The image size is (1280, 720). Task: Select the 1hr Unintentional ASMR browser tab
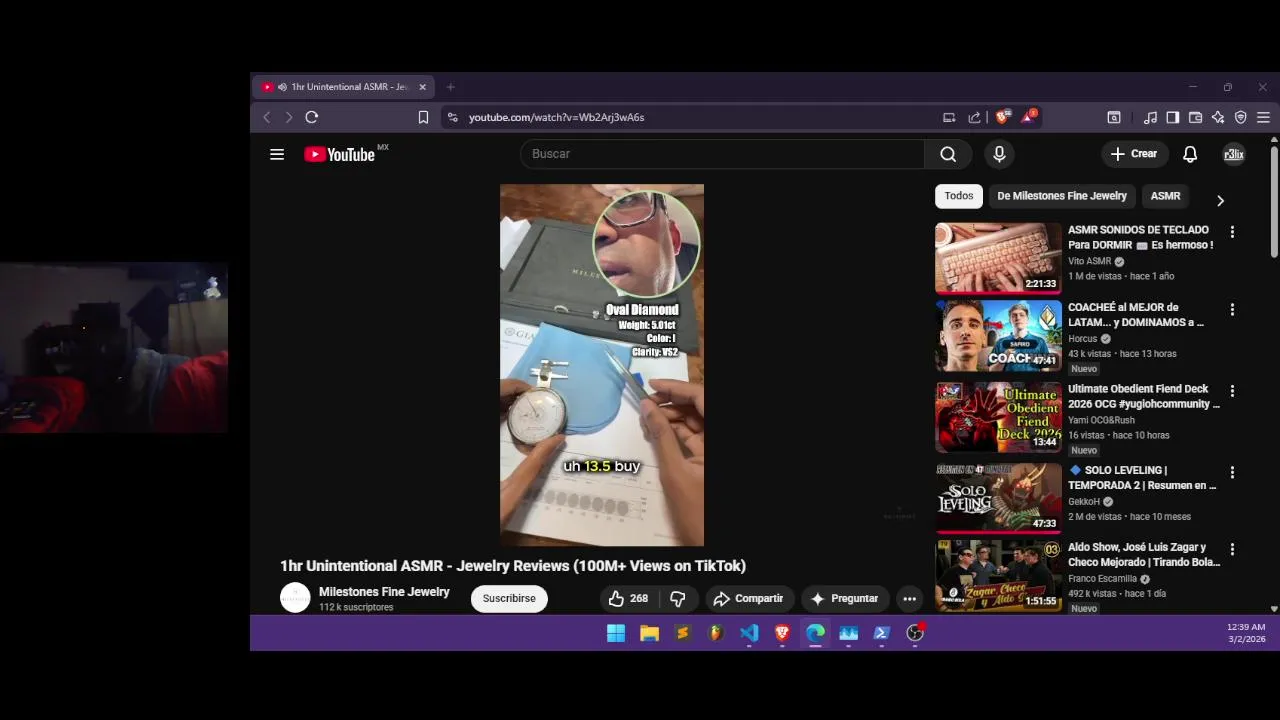[344, 87]
